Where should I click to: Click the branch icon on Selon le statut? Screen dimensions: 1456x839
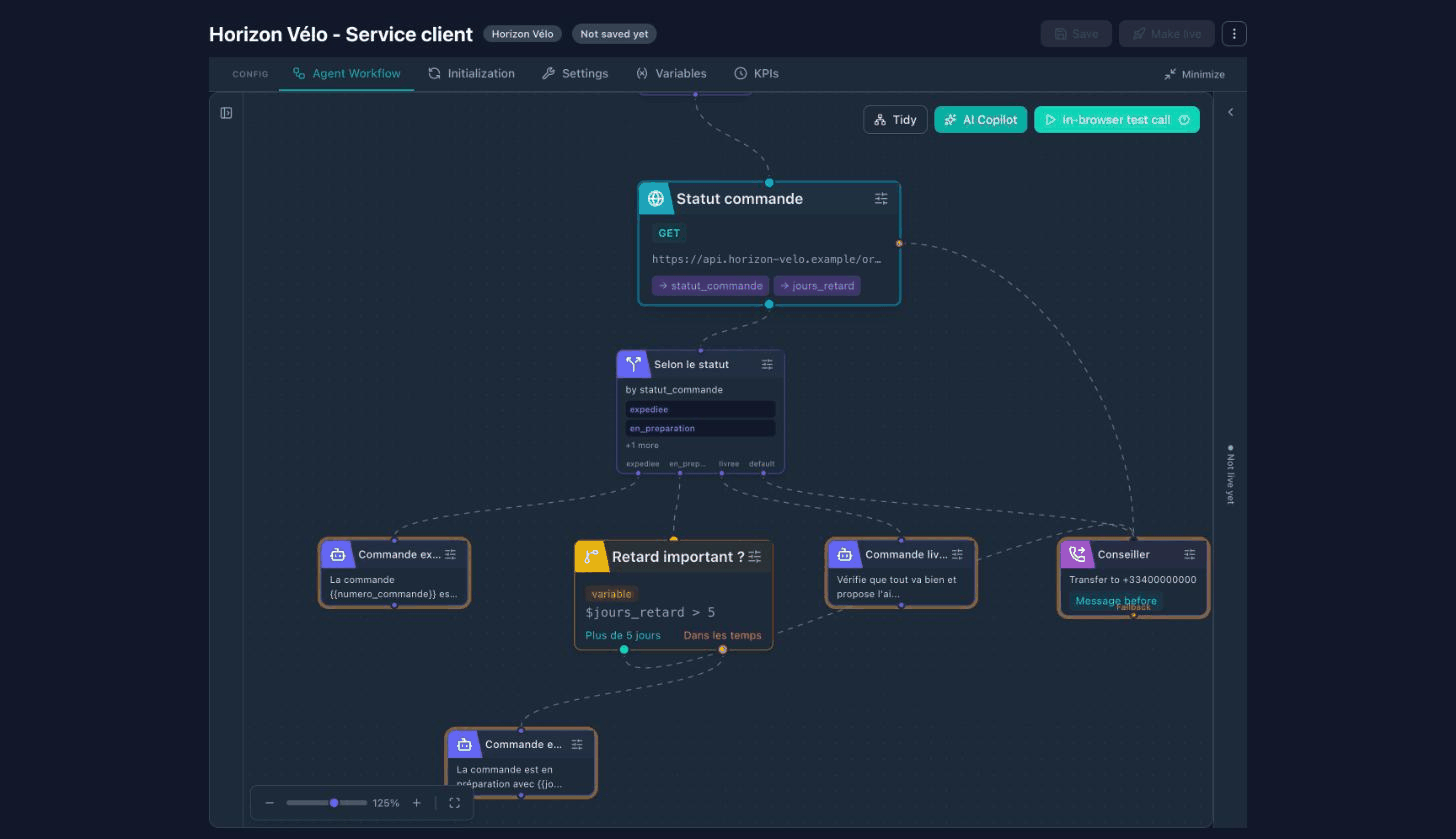point(633,364)
